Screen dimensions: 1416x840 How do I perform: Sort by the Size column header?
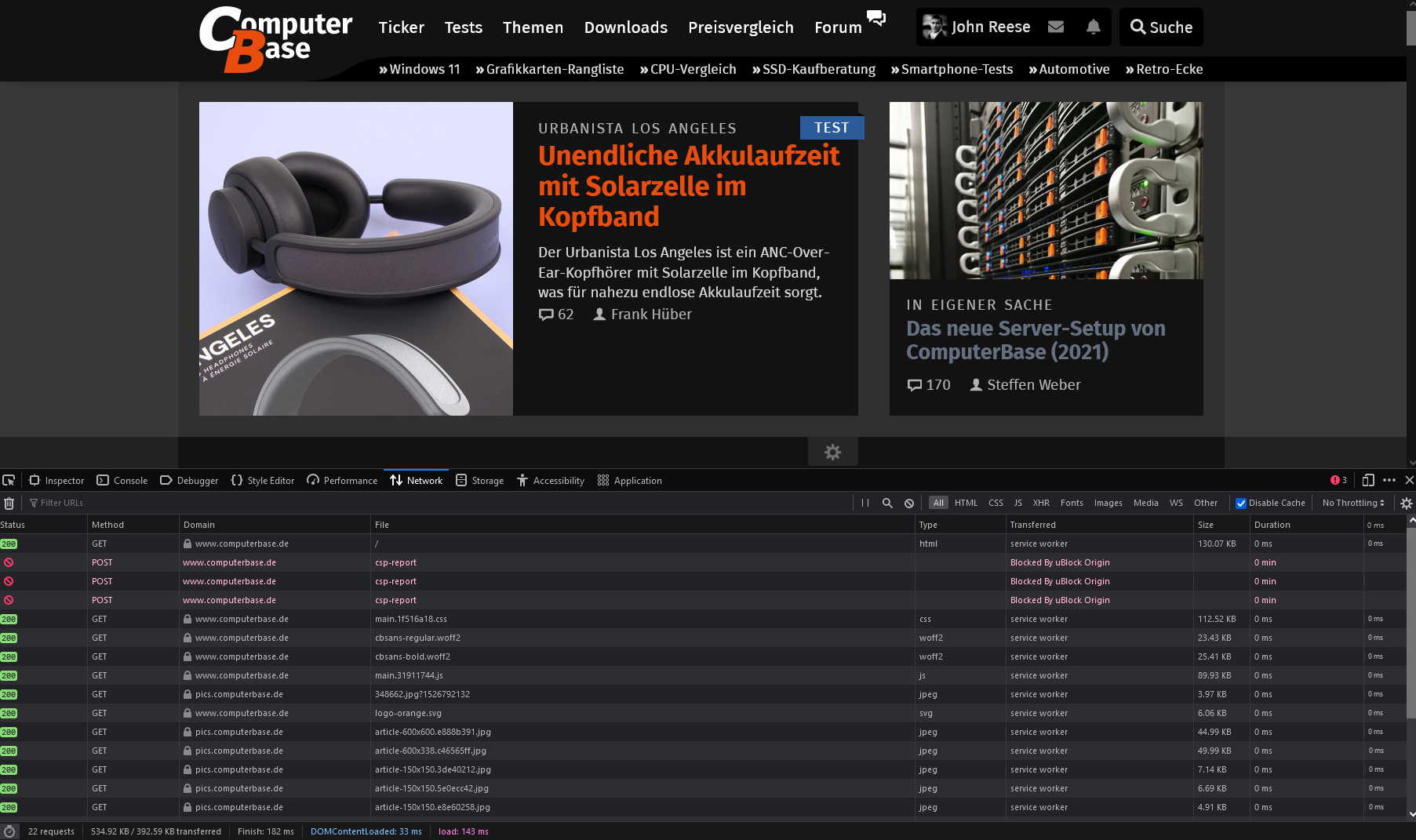[1221, 525]
